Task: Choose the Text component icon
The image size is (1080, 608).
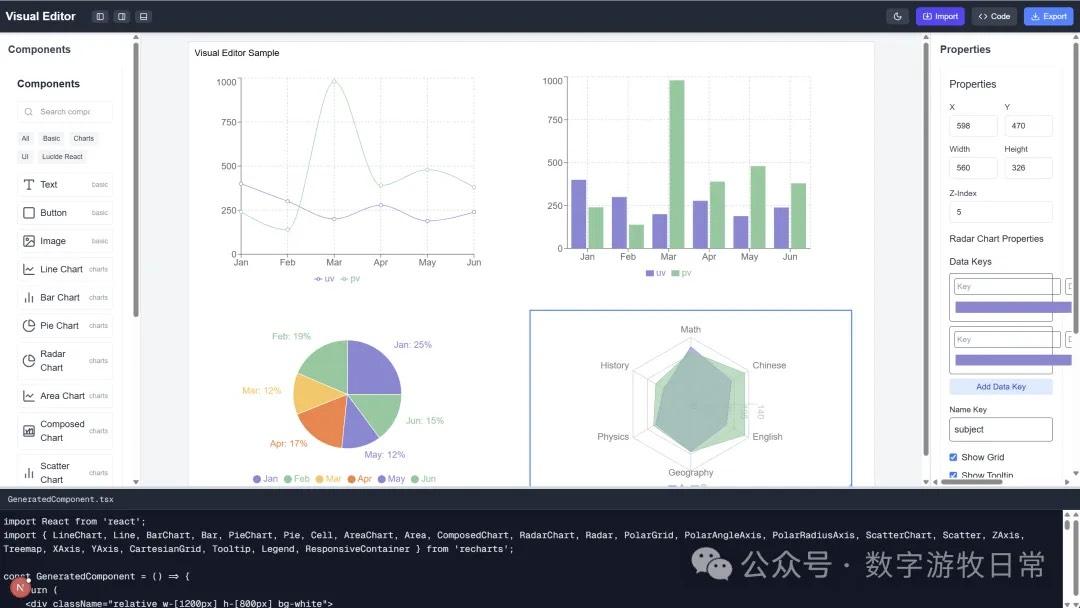Action: pos(29,185)
